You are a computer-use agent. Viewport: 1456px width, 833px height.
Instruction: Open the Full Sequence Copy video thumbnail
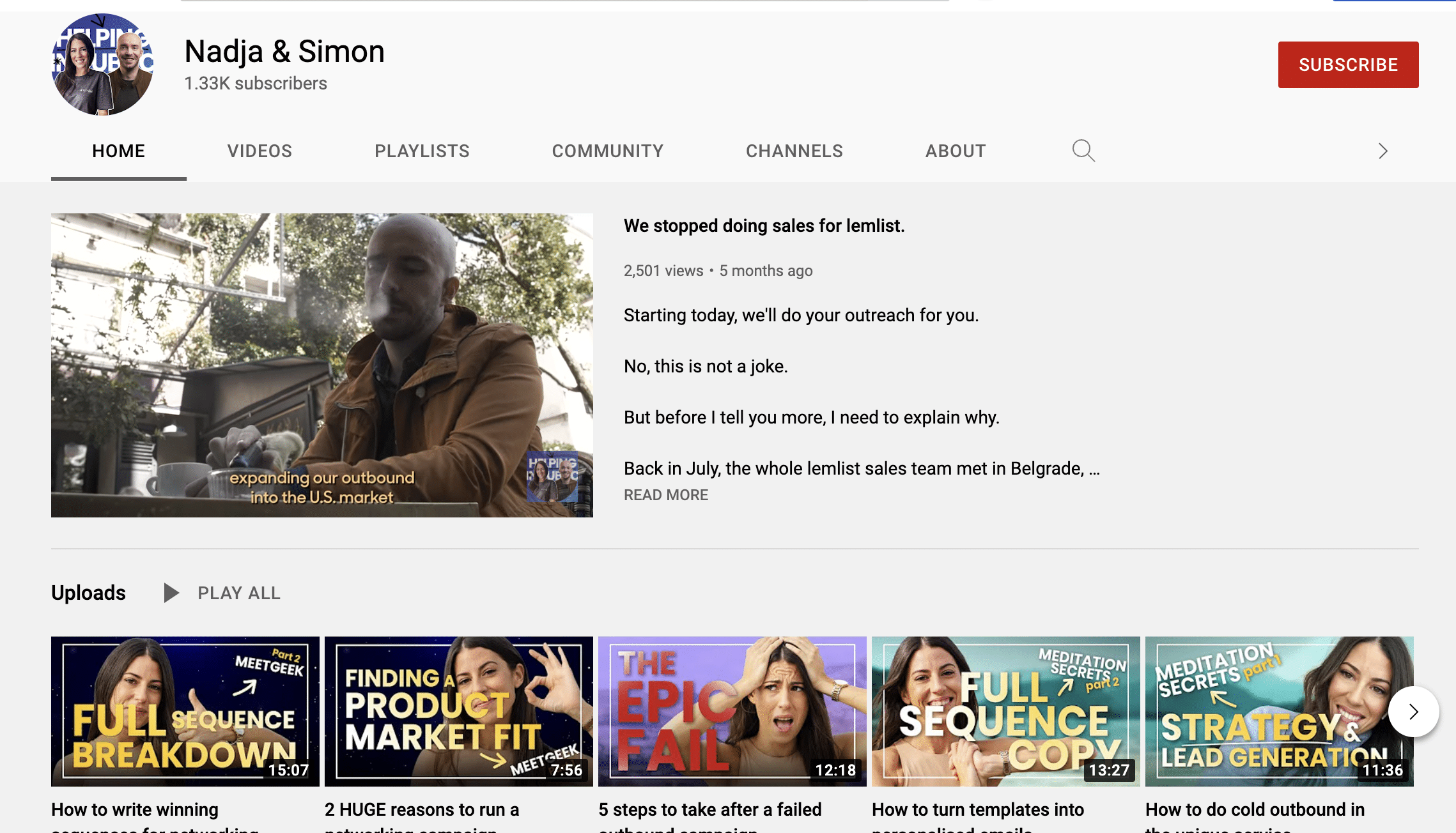point(1006,712)
